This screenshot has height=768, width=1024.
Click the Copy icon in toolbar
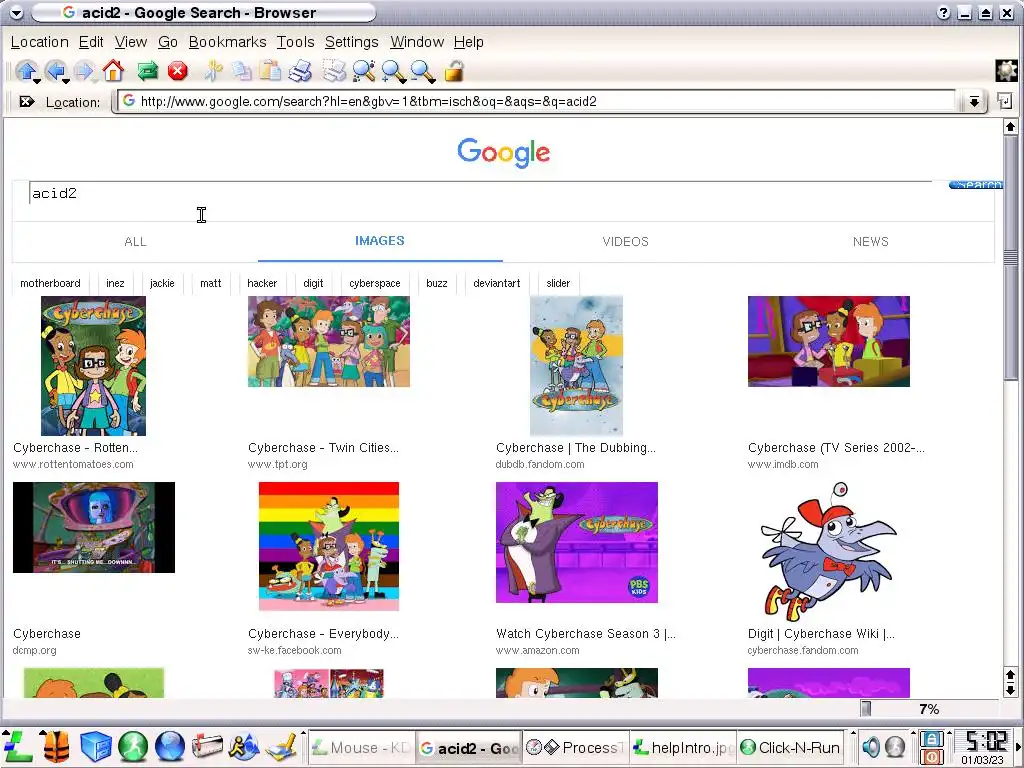pos(242,71)
